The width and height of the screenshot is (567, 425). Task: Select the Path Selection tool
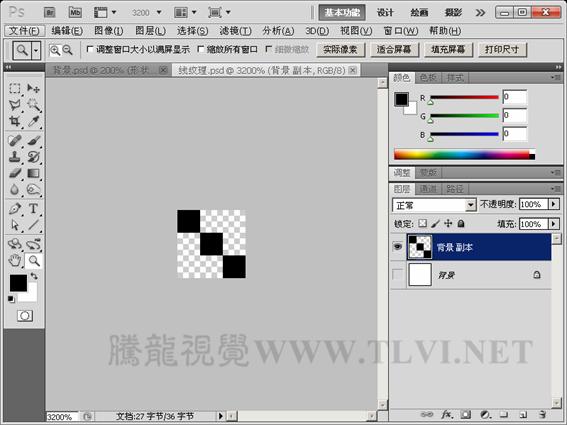pyautogui.click(x=14, y=225)
